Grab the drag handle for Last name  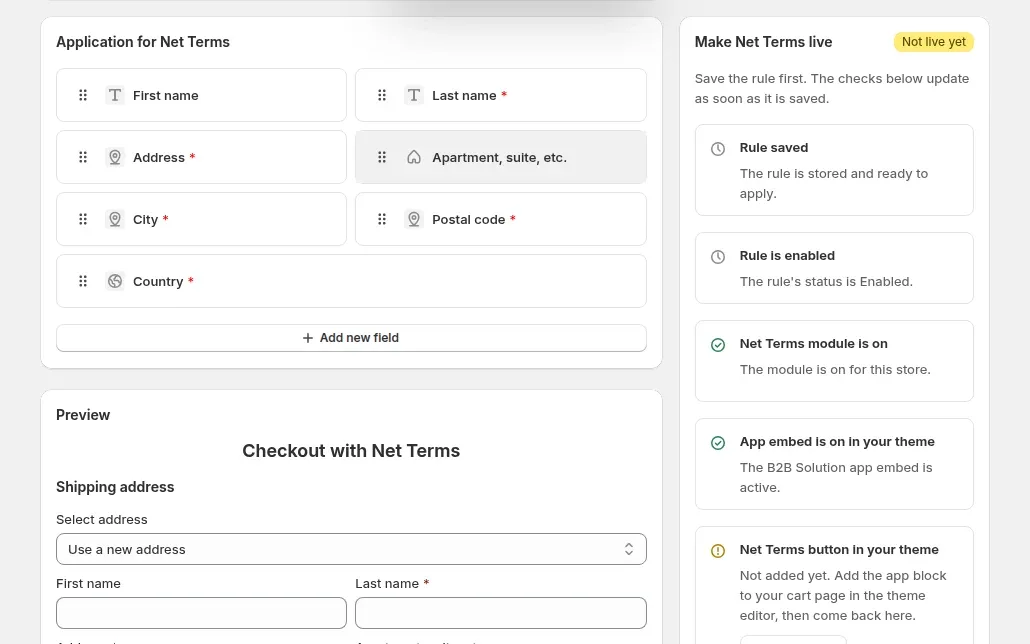pos(382,95)
